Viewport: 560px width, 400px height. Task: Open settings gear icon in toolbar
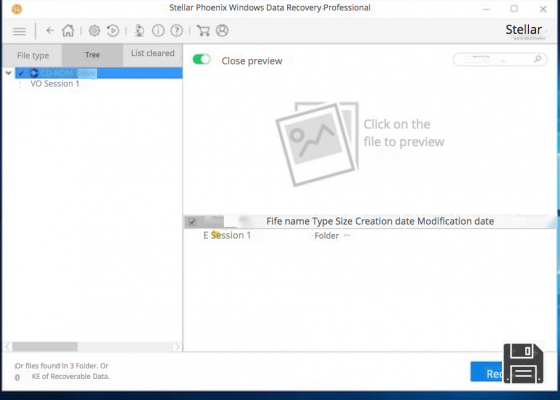point(94,31)
